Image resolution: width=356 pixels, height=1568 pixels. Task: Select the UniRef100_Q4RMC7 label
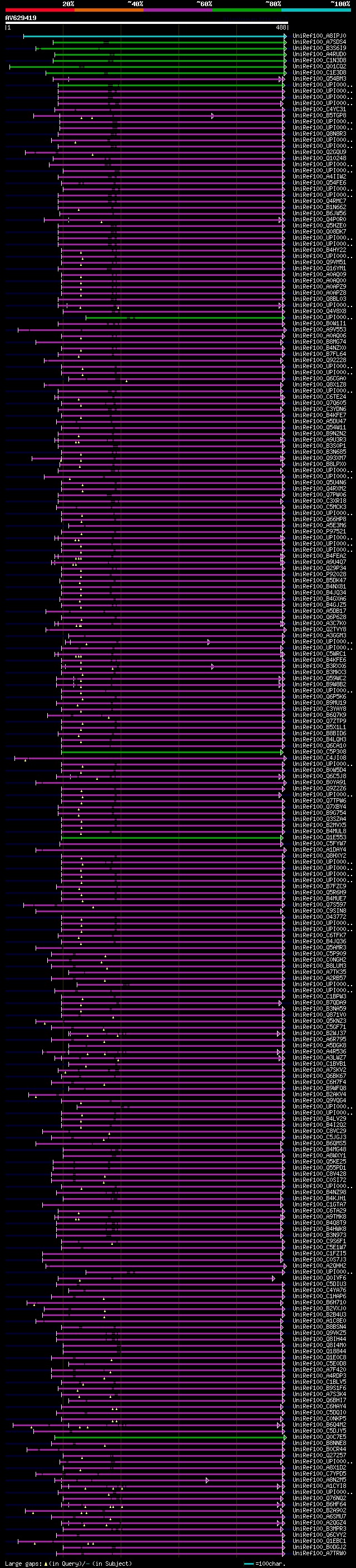coord(319,201)
